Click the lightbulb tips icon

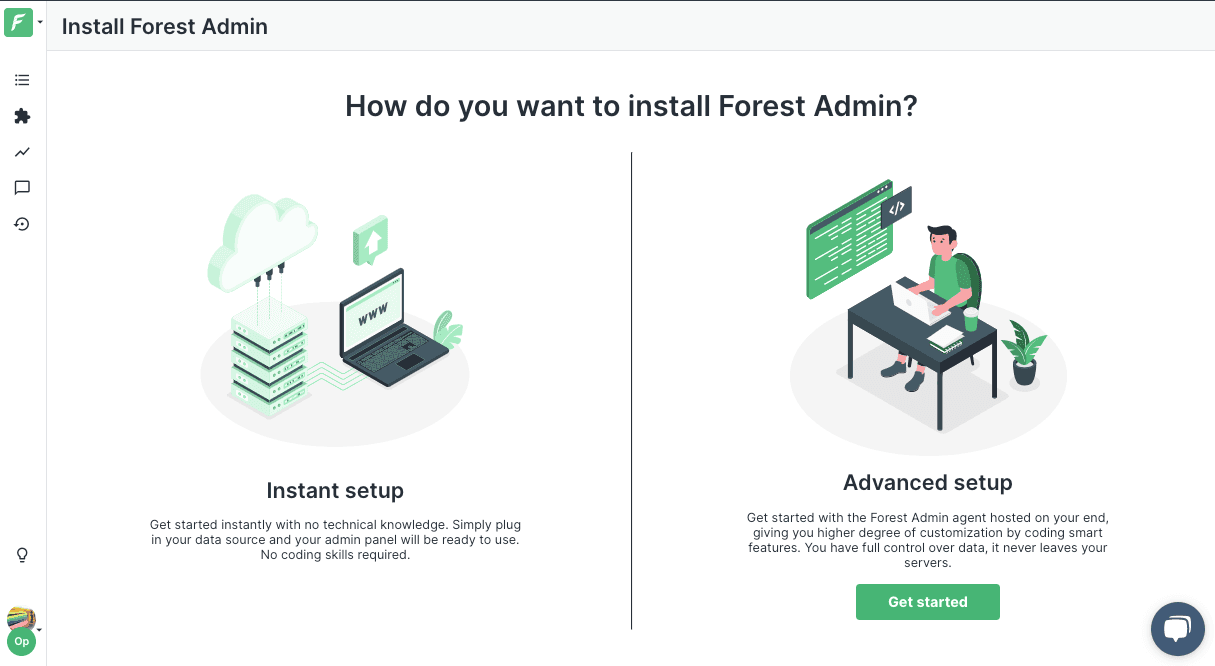[22, 555]
